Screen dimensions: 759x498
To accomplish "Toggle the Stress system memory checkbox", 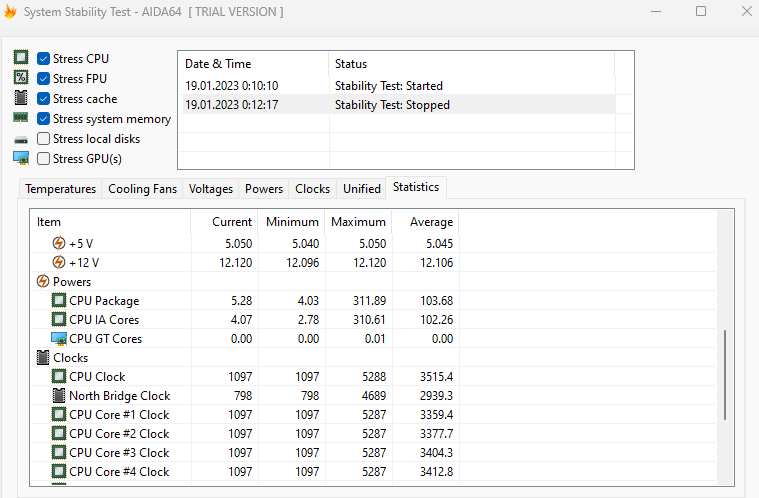I will pyautogui.click(x=44, y=119).
